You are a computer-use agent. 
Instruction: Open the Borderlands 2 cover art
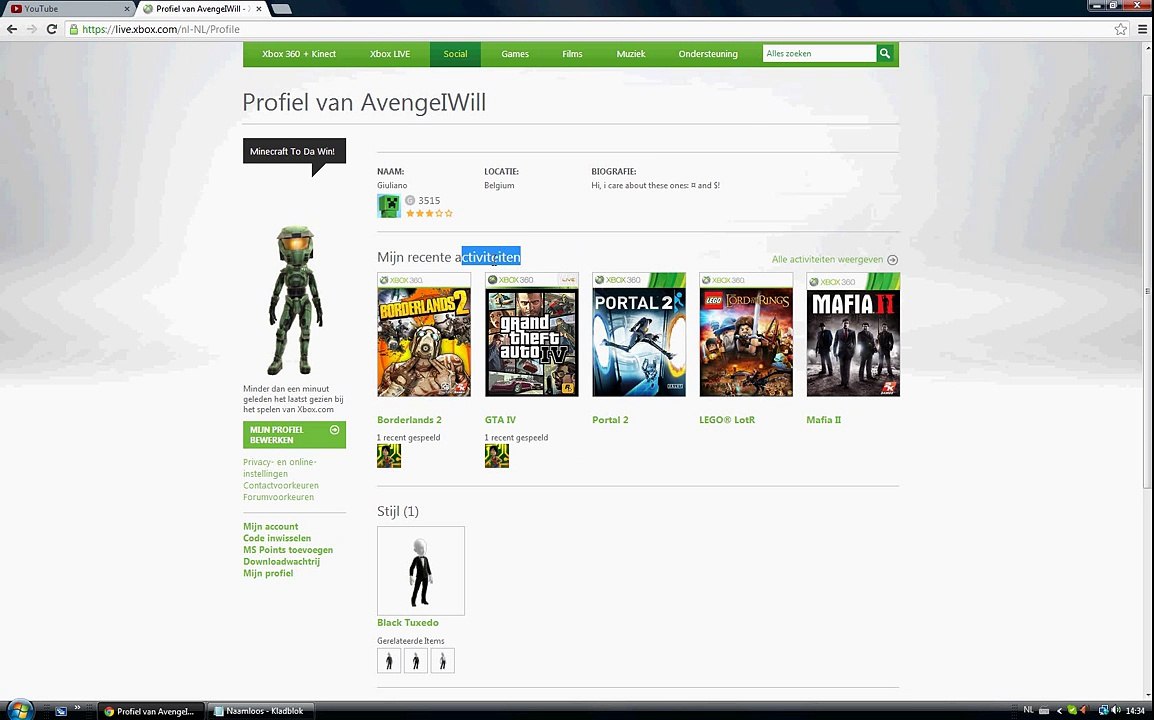pyautogui.click(x=424, y=335)
